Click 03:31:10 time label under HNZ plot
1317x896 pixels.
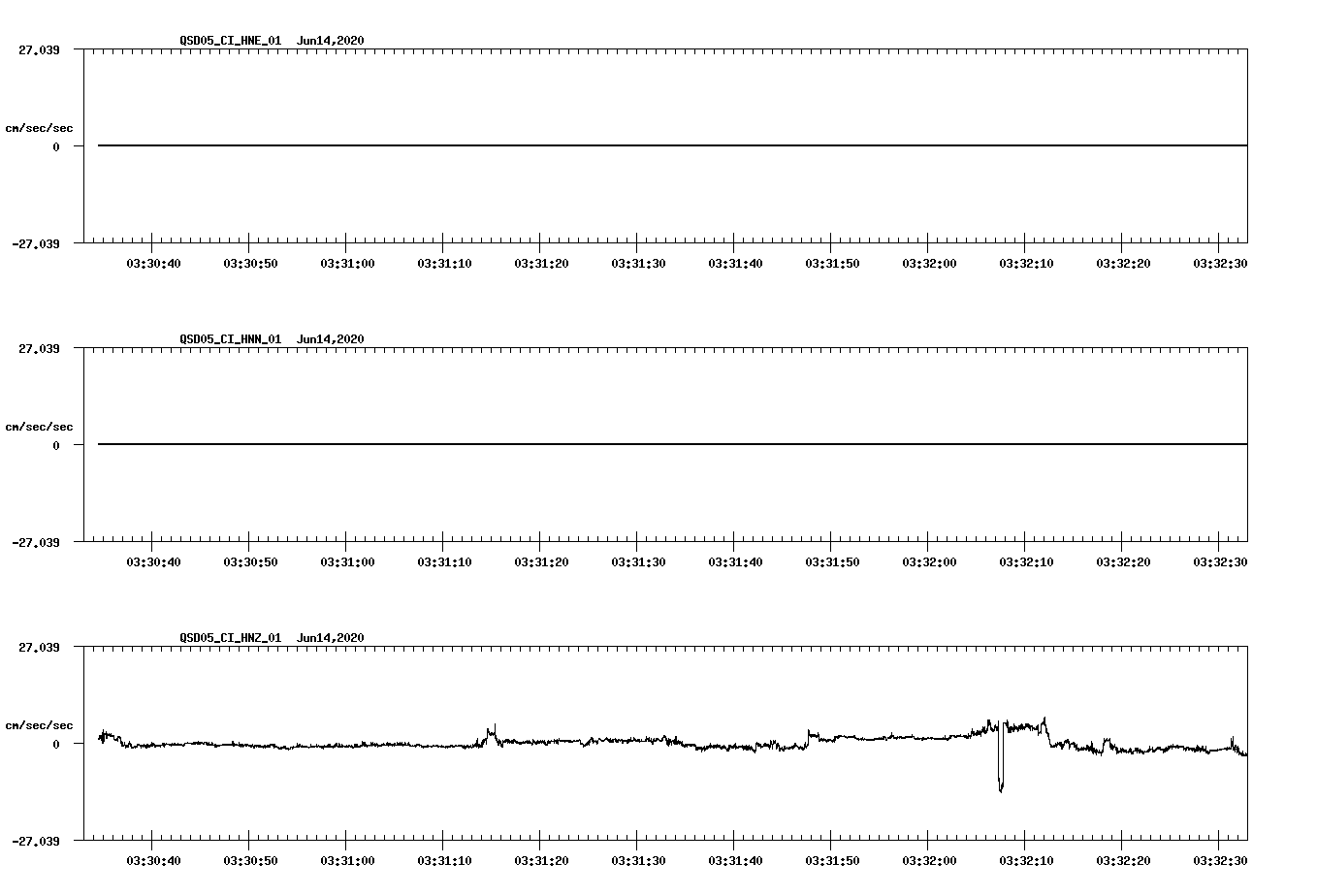point(444,860)
